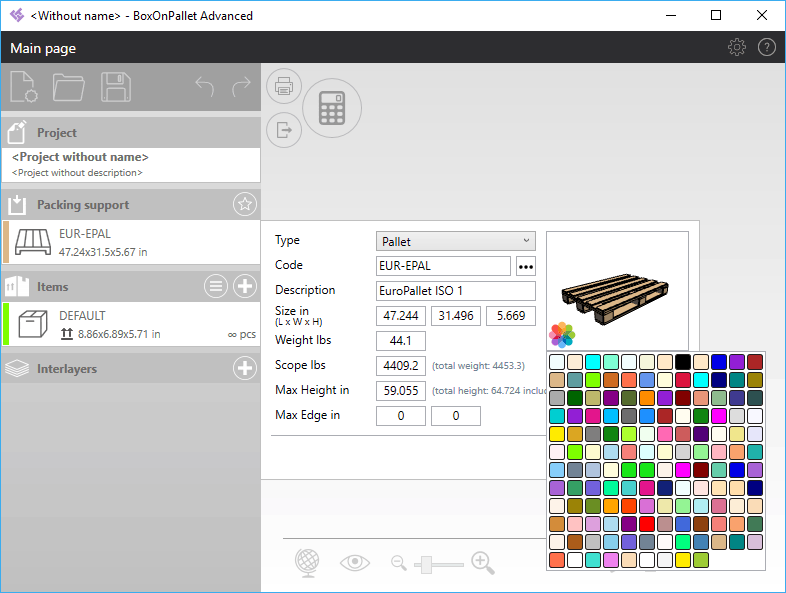This screenshot has height=593, width=786.
Task: Open the Type dropdown showing Pallet
Action: (456, 241)
